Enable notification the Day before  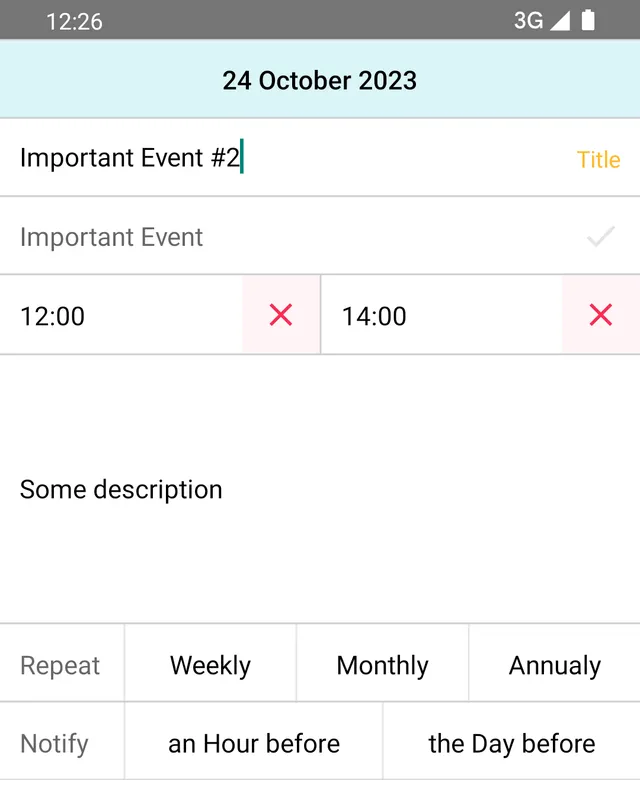click(511, 743)
